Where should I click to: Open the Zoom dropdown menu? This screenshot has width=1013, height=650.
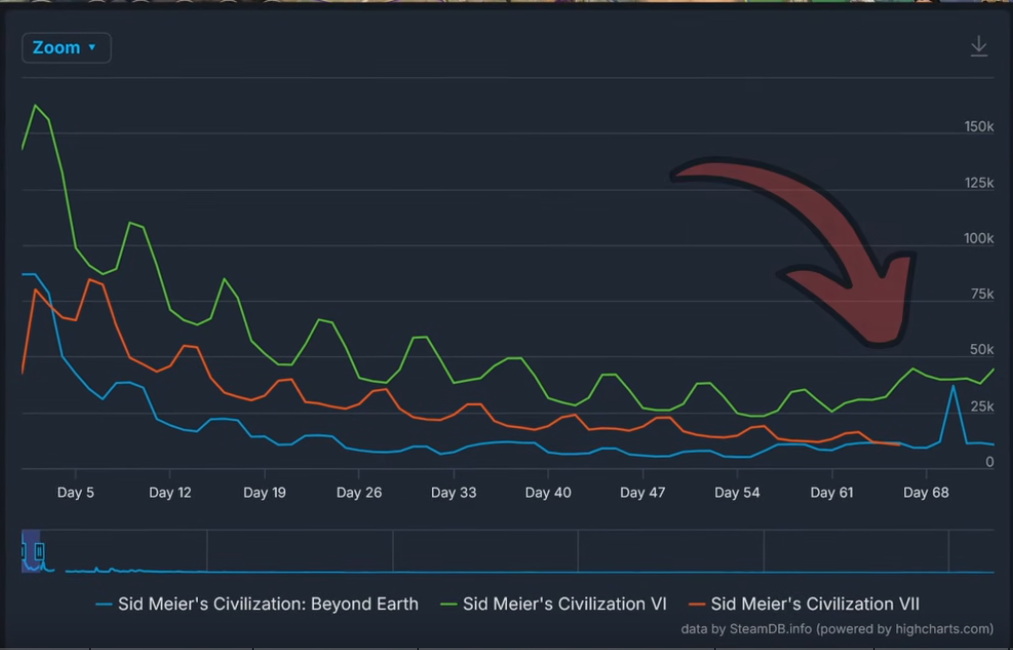(x=66, y=48)
